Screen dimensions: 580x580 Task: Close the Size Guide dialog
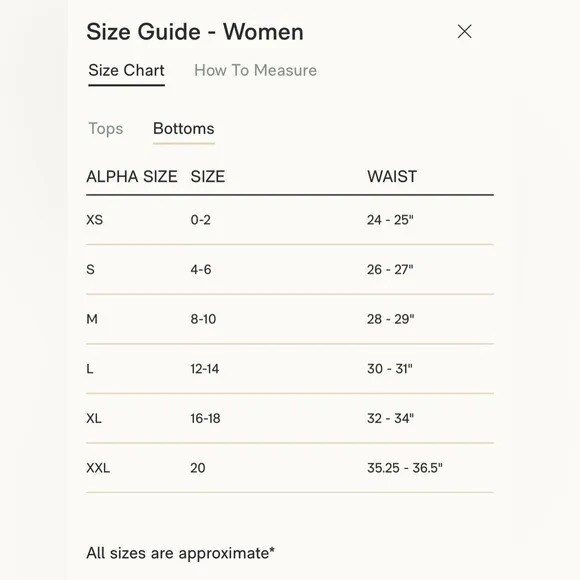[x=464, y=31]
